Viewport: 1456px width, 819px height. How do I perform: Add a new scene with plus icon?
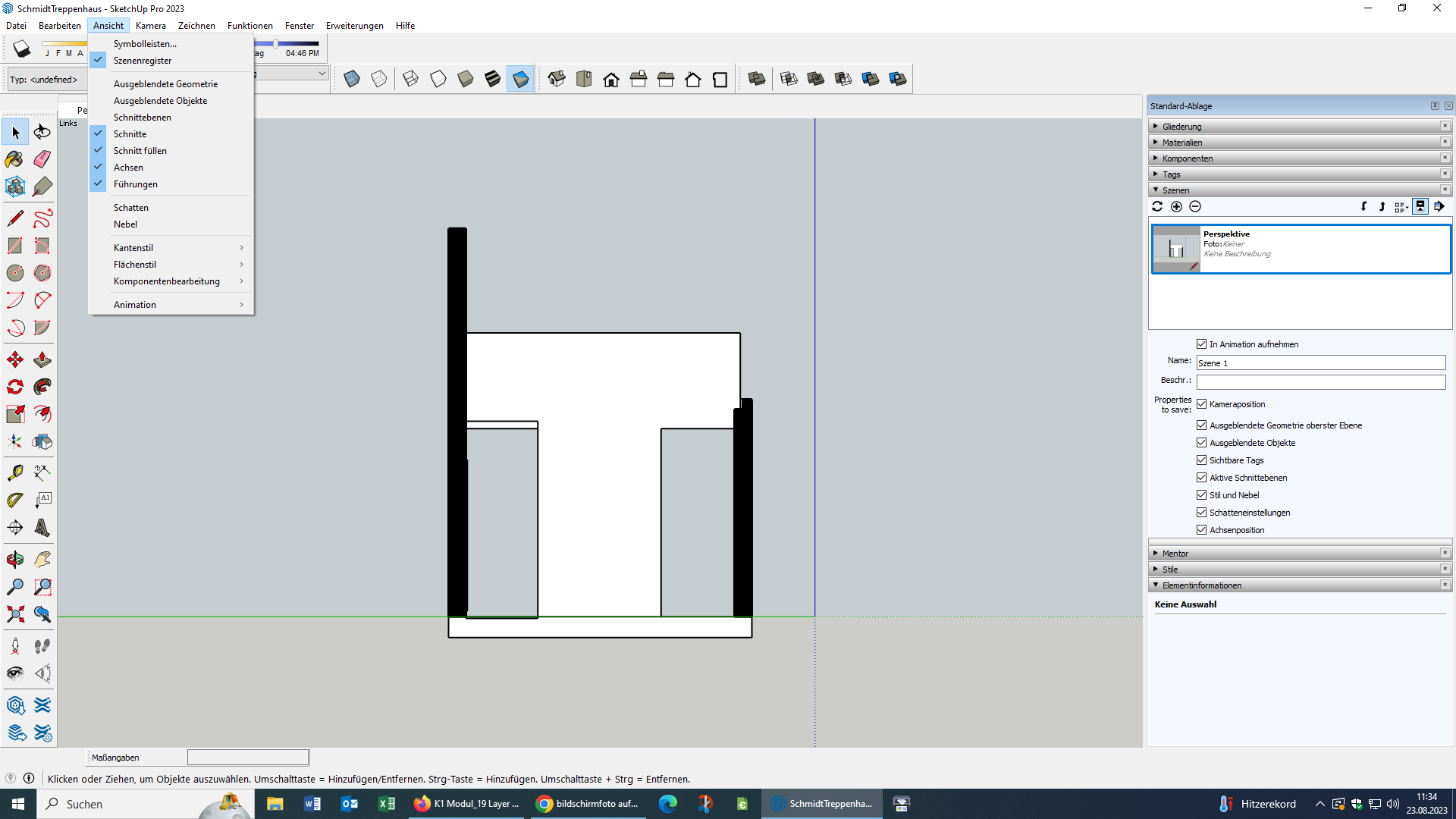tap(1176, 206)
